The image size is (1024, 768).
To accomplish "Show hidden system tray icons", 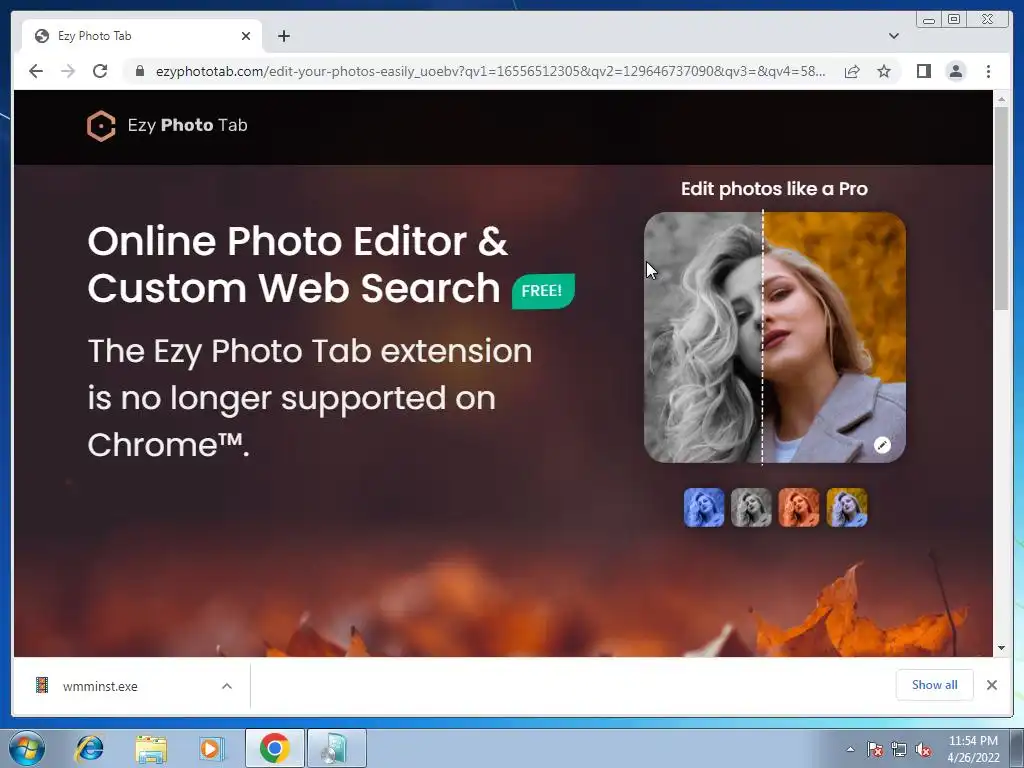I will (x=850, y=749).
